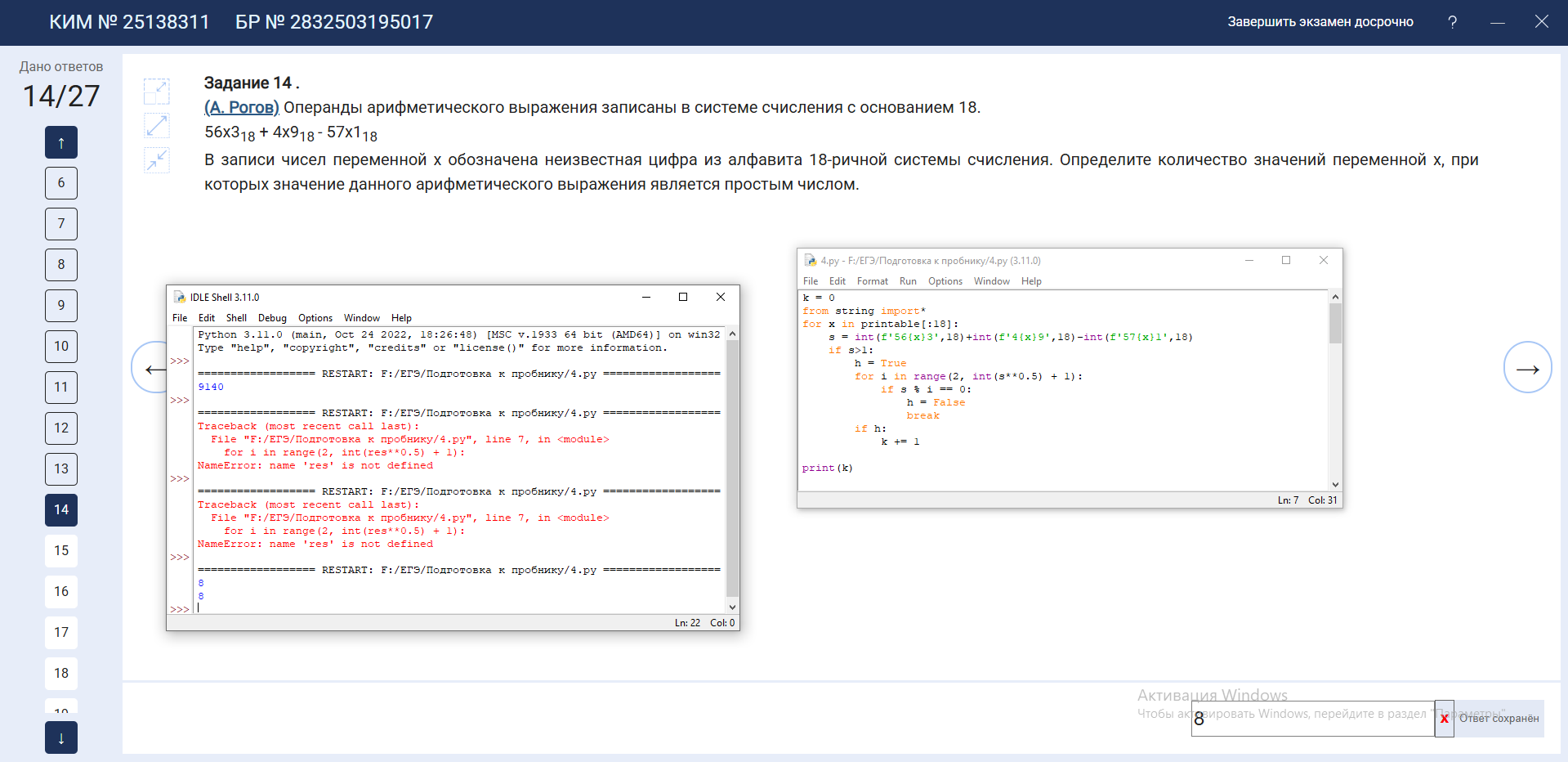Click the shrink icon with inward arrows
This screenshot has height=762, width=1568.
pyautogui.click(x=156, y=159)
